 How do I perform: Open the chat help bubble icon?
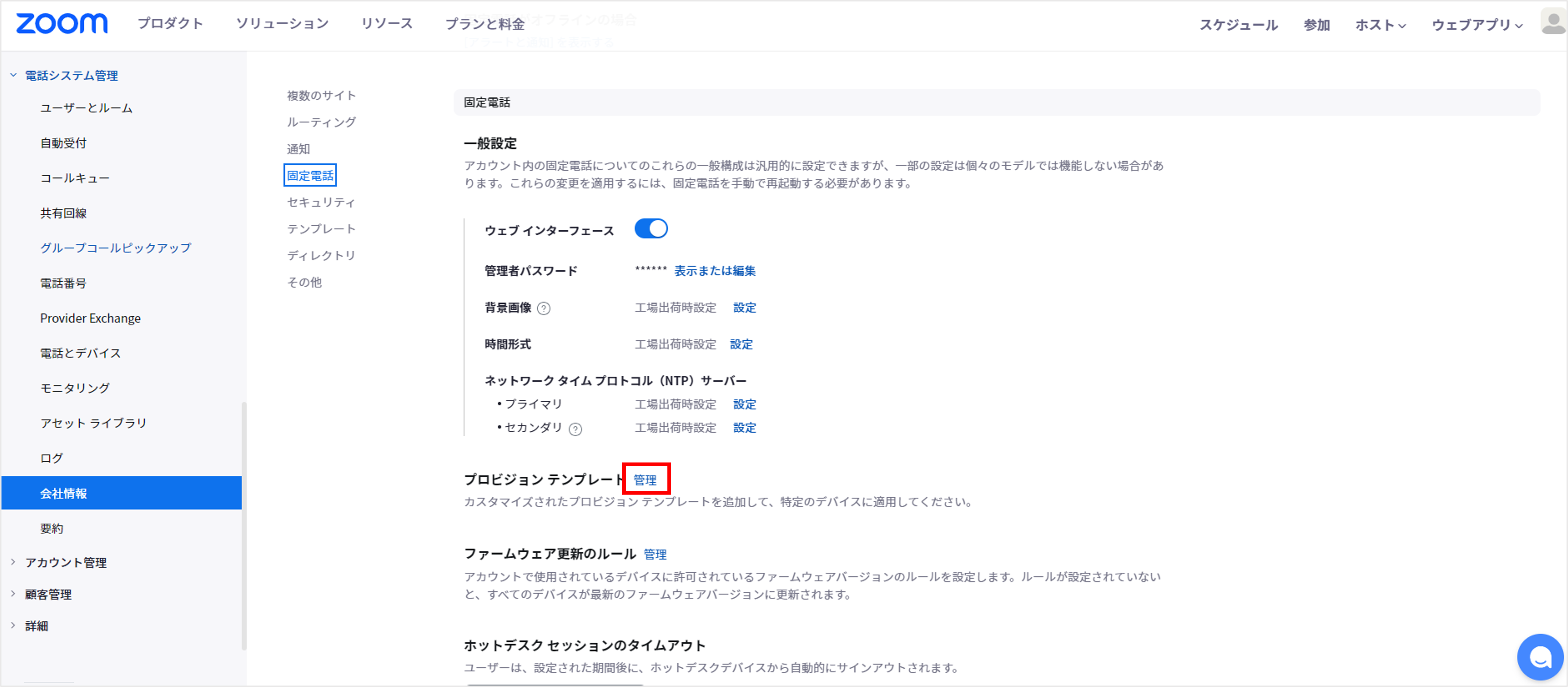click(1540, 657)
